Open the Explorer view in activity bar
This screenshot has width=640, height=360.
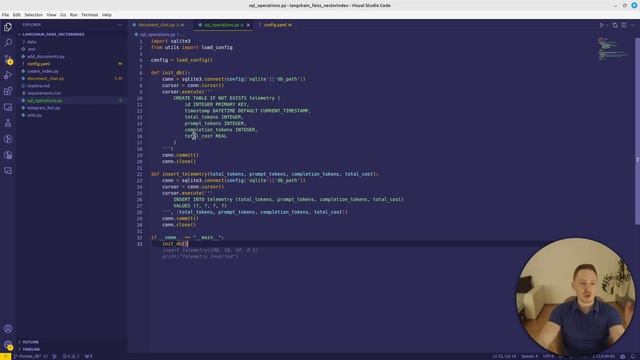(x=8, y=27)
